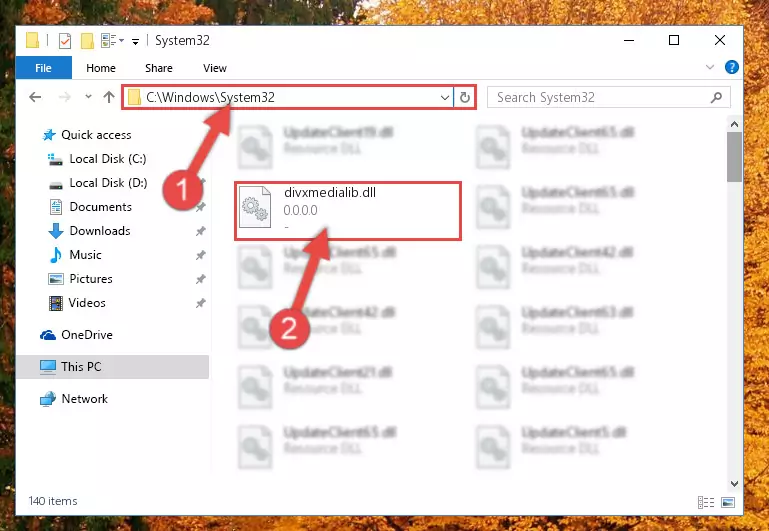Click the pin icon beside Documents
The height and width of the screenshot is (531, 769).
pos(200,207)
